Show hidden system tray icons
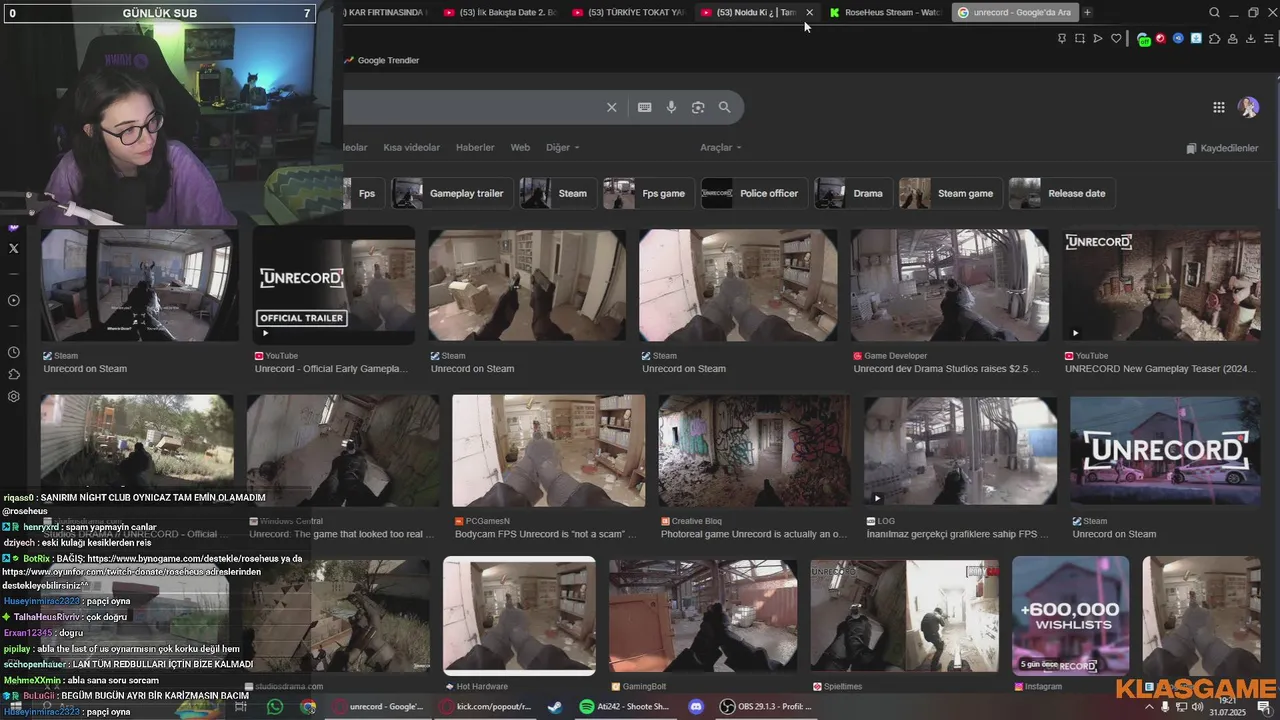The image size is (1280, 720). tap(1147, 707)
